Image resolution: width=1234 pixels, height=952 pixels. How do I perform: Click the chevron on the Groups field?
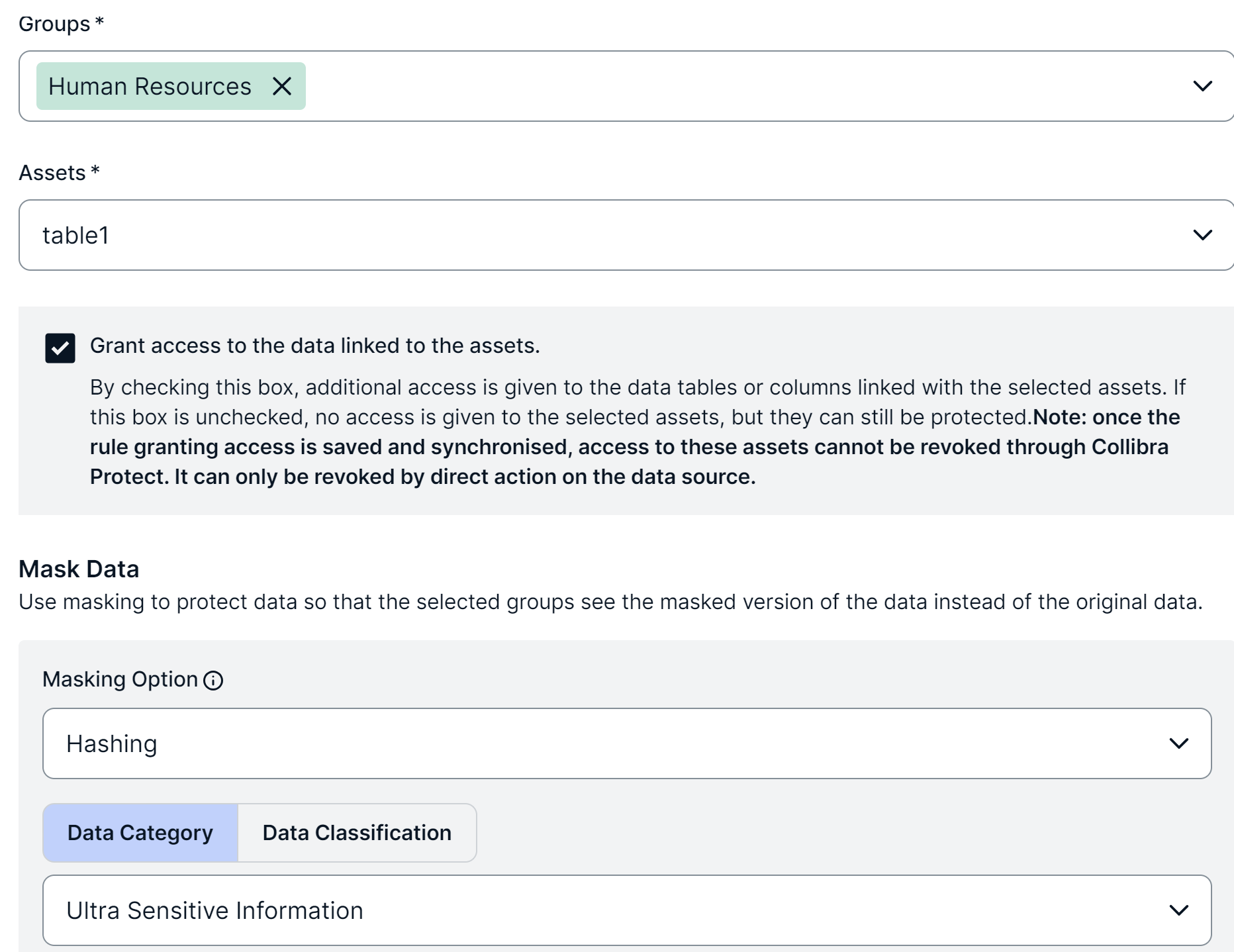coord(1203,85)
